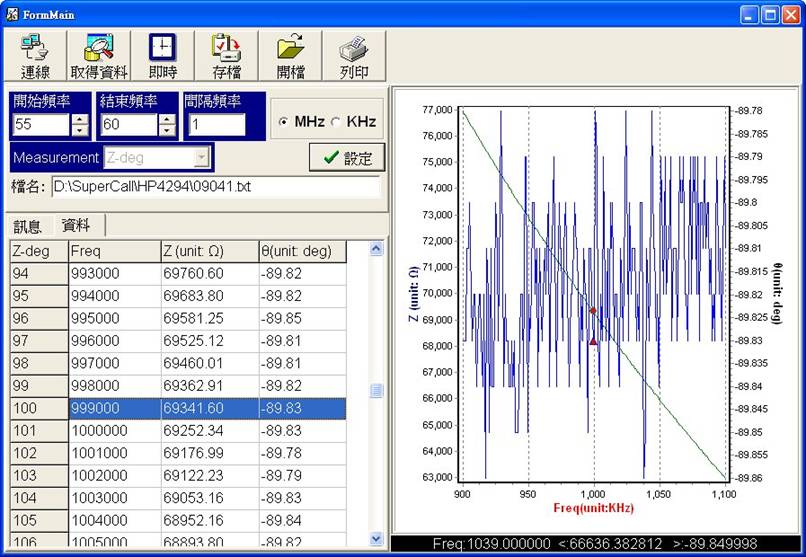Increase the 結束頻率 value with up arrow
The width and height of the screenshot is (806, 557).
point(167,119)
